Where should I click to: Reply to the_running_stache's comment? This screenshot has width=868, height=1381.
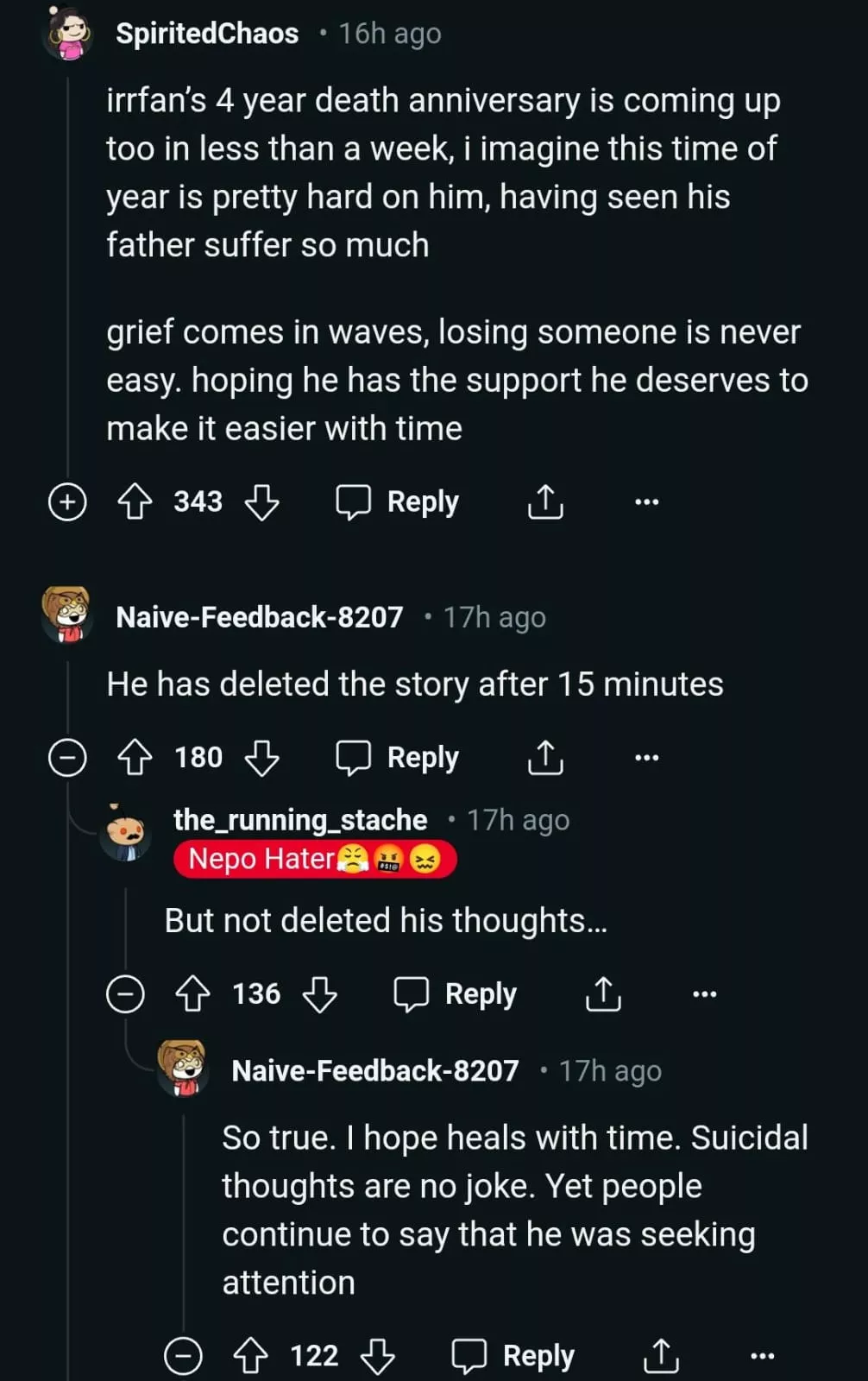point(456,994)
